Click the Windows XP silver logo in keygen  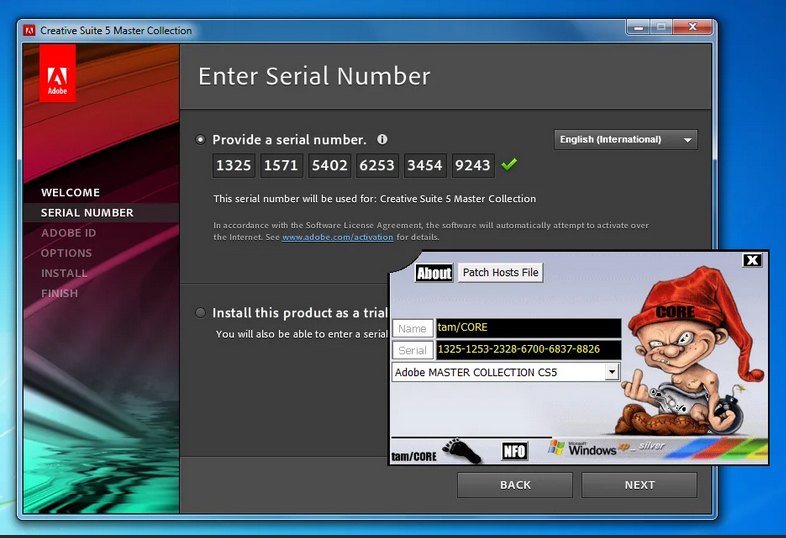tap(607, 447)
